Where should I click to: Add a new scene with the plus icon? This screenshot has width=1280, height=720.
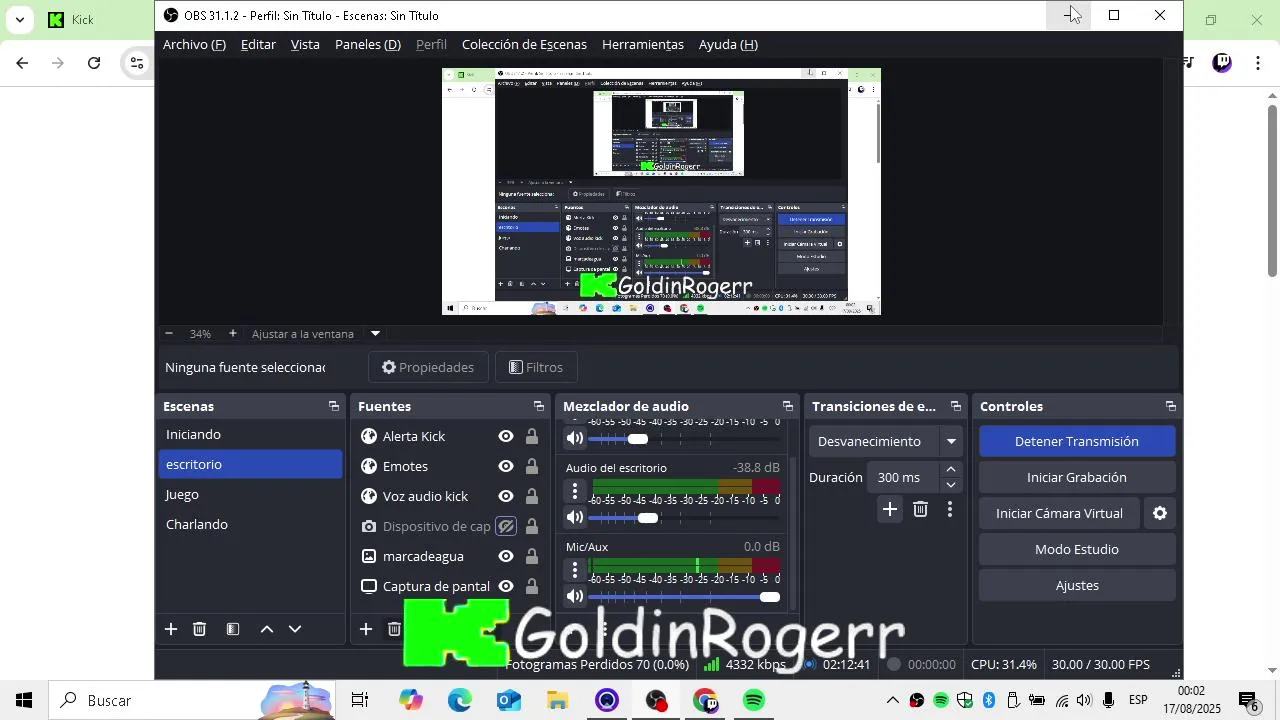coord(171,629)
